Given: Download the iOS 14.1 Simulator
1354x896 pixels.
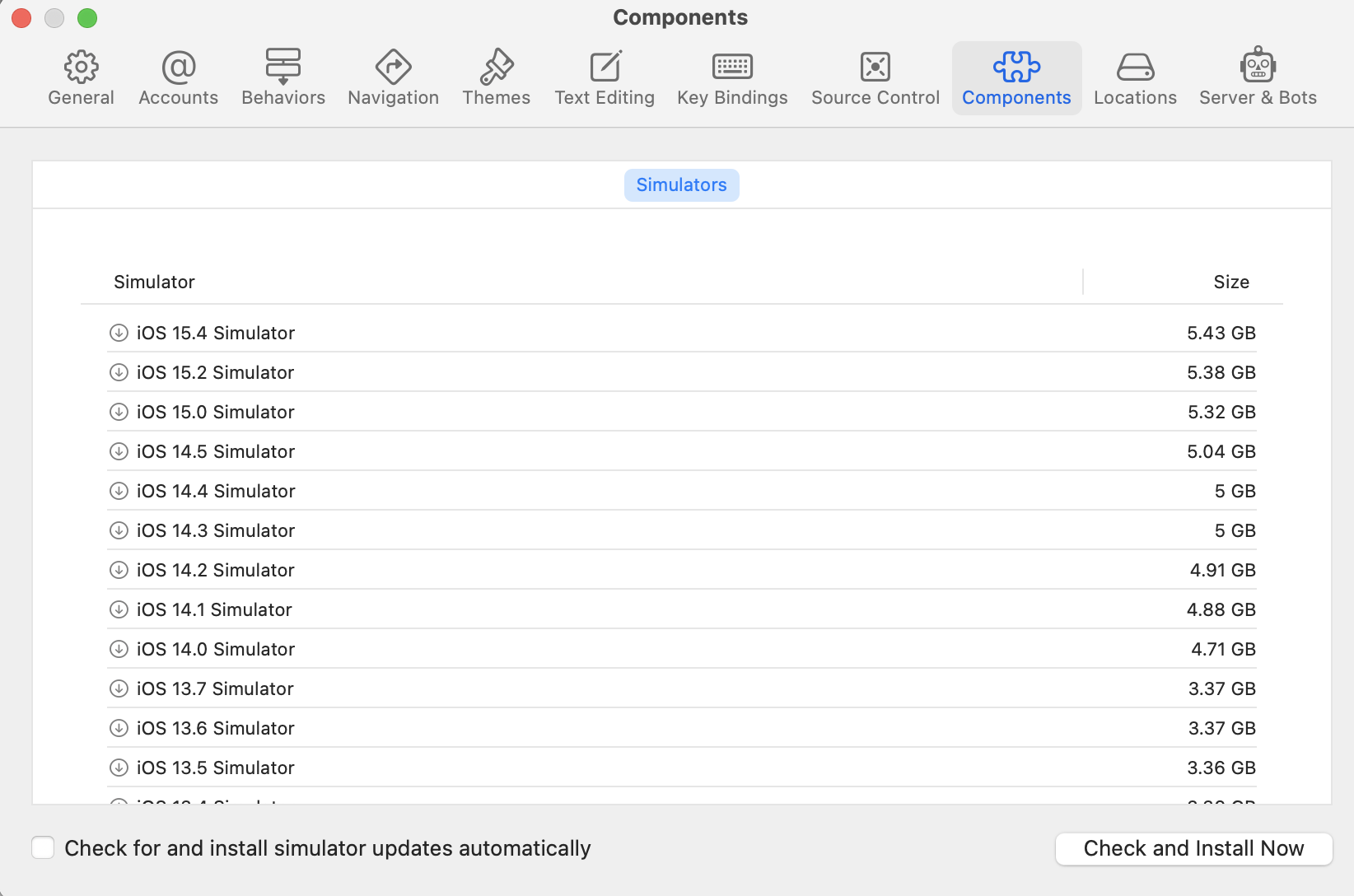Looking at the screenshot, I should (x=119, y=609).
